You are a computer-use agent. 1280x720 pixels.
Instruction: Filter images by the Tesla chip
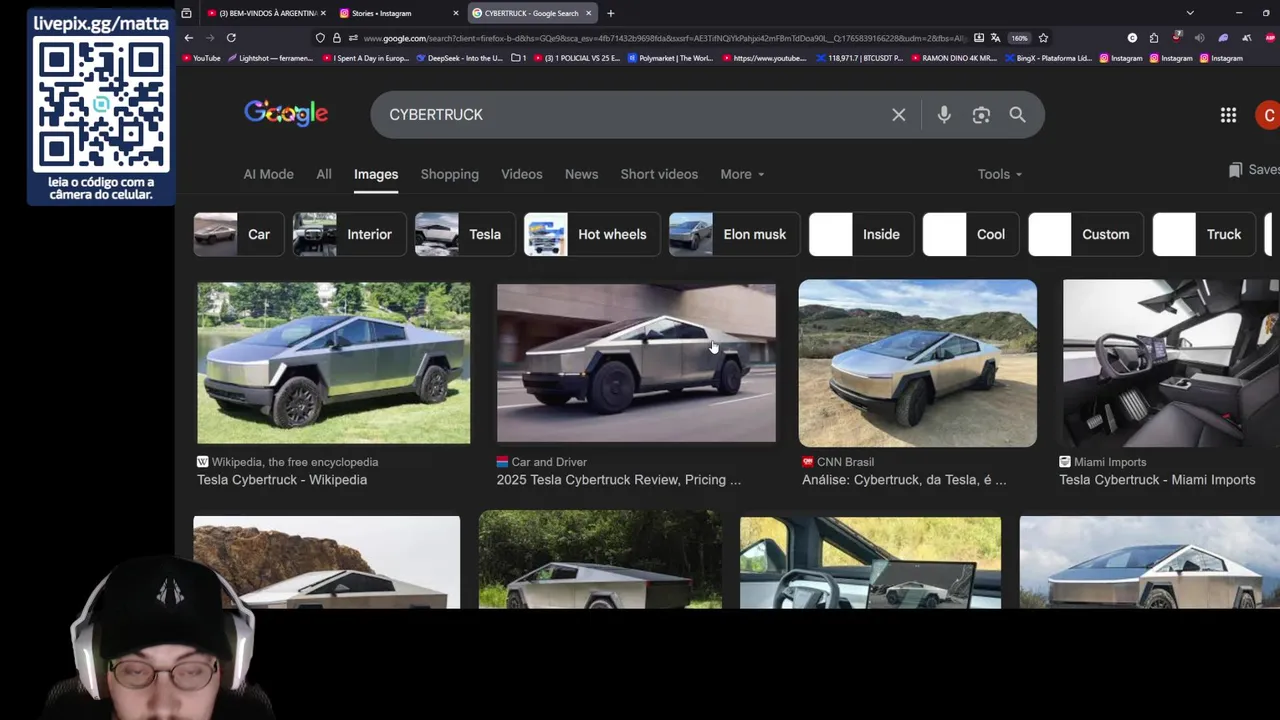pos(465,234)
